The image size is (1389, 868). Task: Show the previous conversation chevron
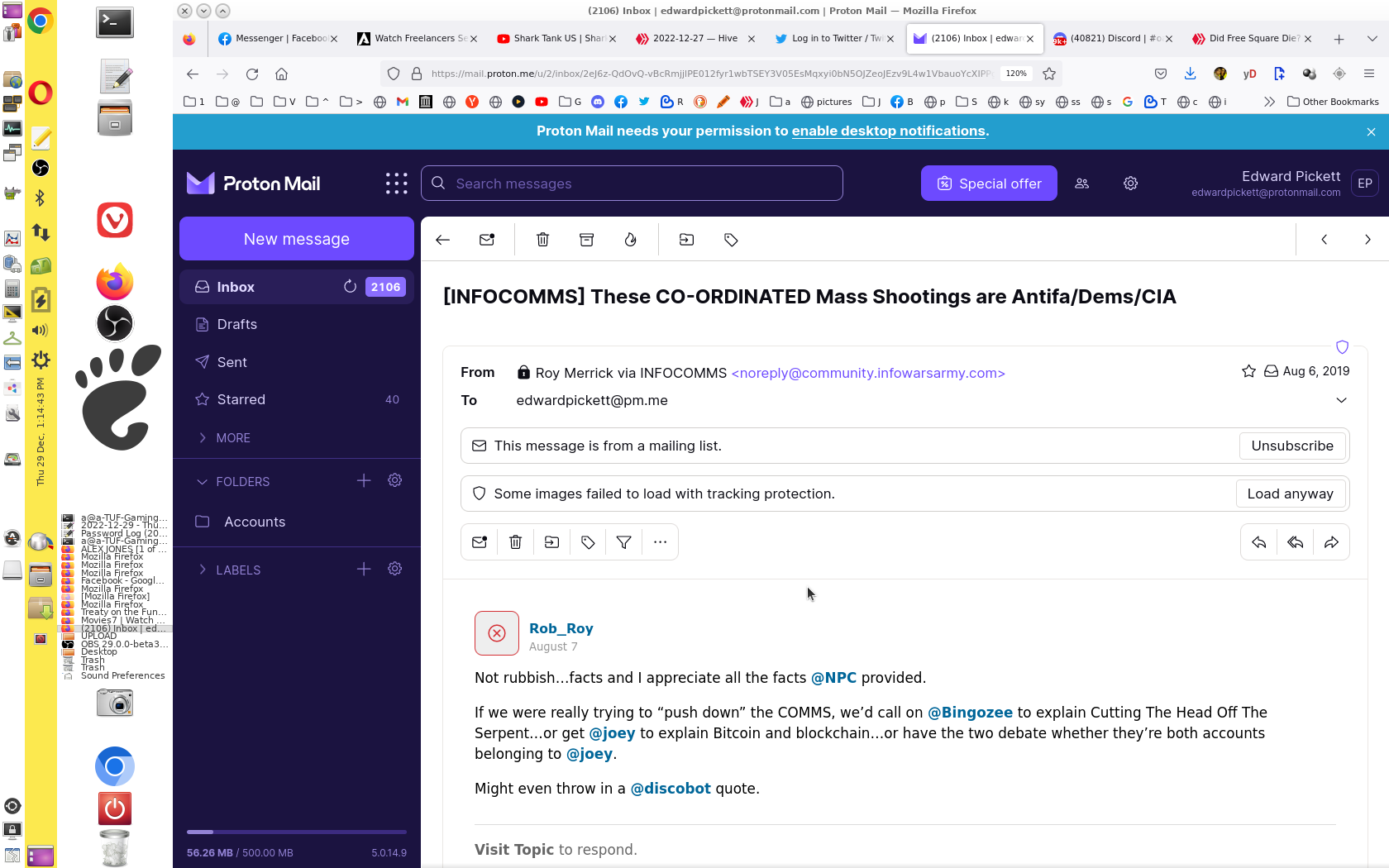click(1325, 240)
